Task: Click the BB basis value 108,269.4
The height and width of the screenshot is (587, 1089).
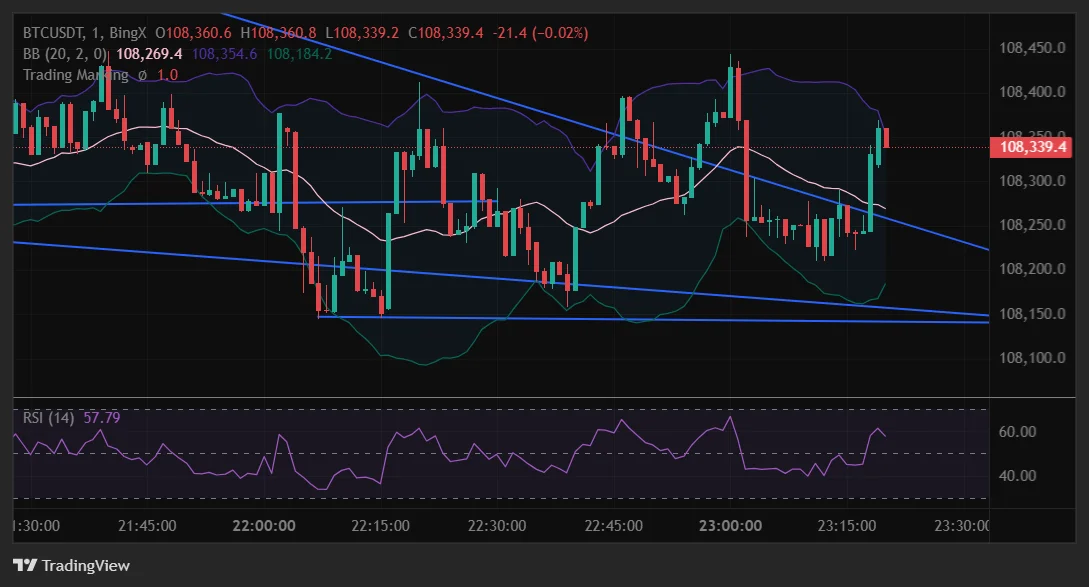Action: pyautogui.click(x=149, y=53)
